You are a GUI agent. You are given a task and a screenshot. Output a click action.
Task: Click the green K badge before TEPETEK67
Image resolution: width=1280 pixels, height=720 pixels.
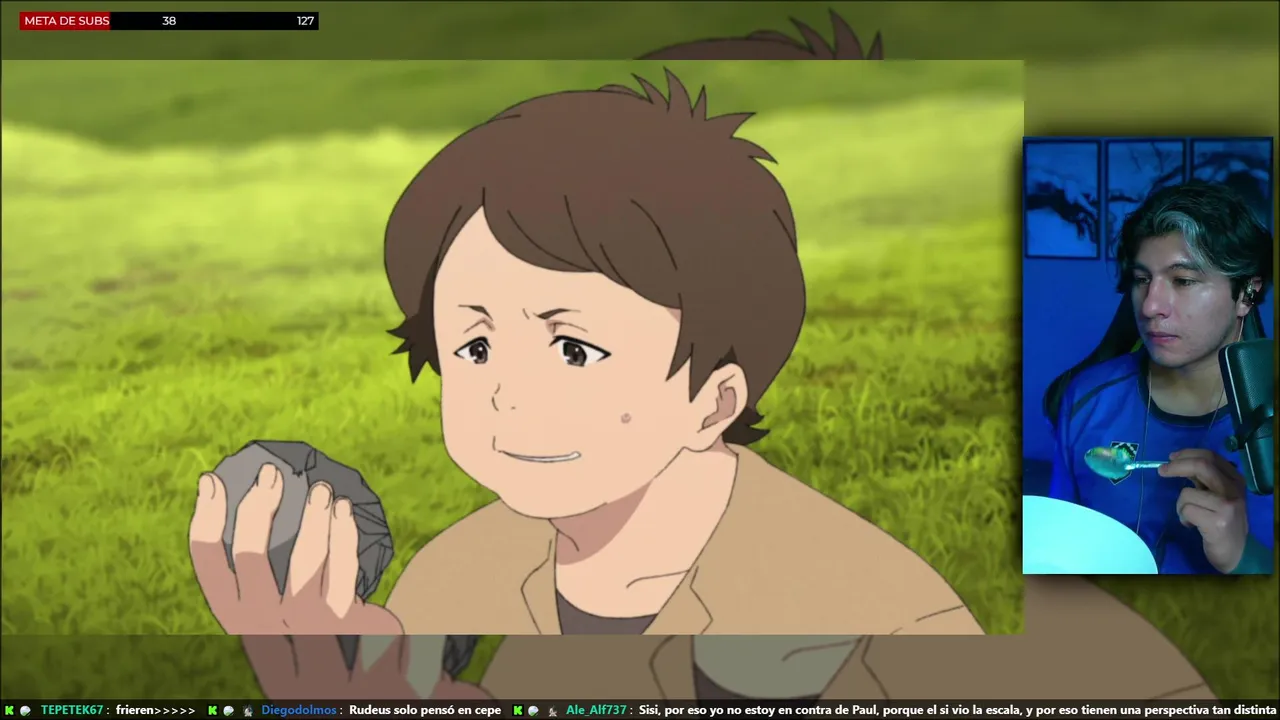click(x=9, y=710)
